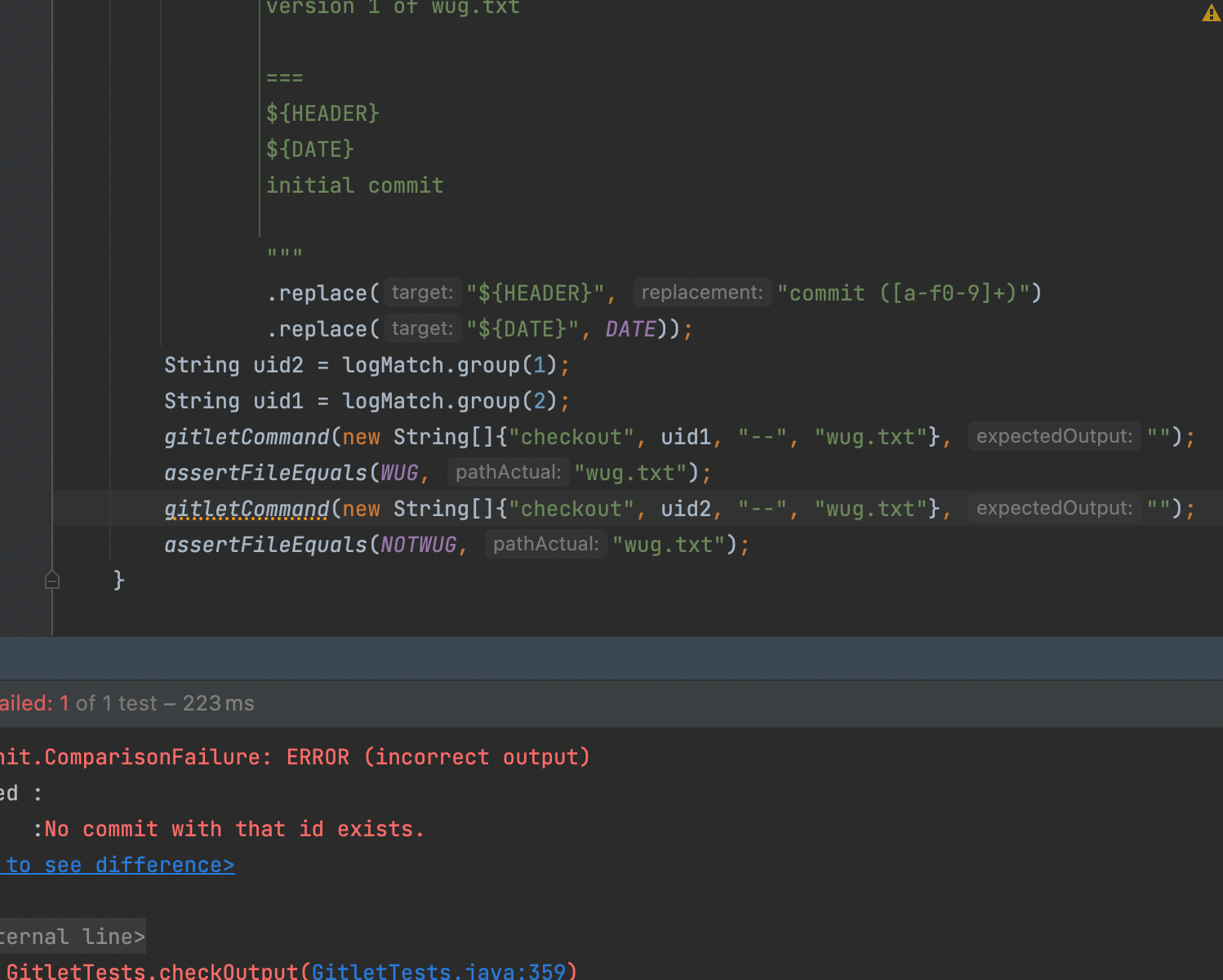Click the 'replacement:' inlay hint
This screenshot has height=980, width=1223.
click(702, 292)
